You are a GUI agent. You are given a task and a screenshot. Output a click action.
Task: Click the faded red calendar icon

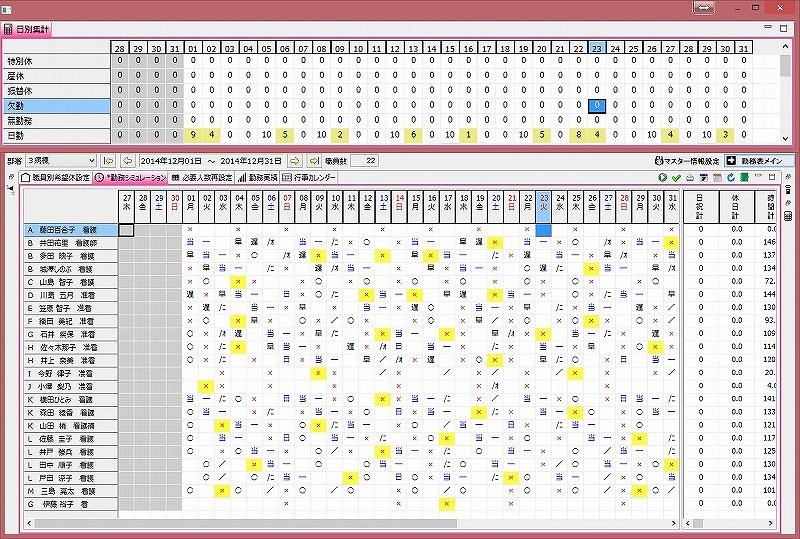coord(717,178)
